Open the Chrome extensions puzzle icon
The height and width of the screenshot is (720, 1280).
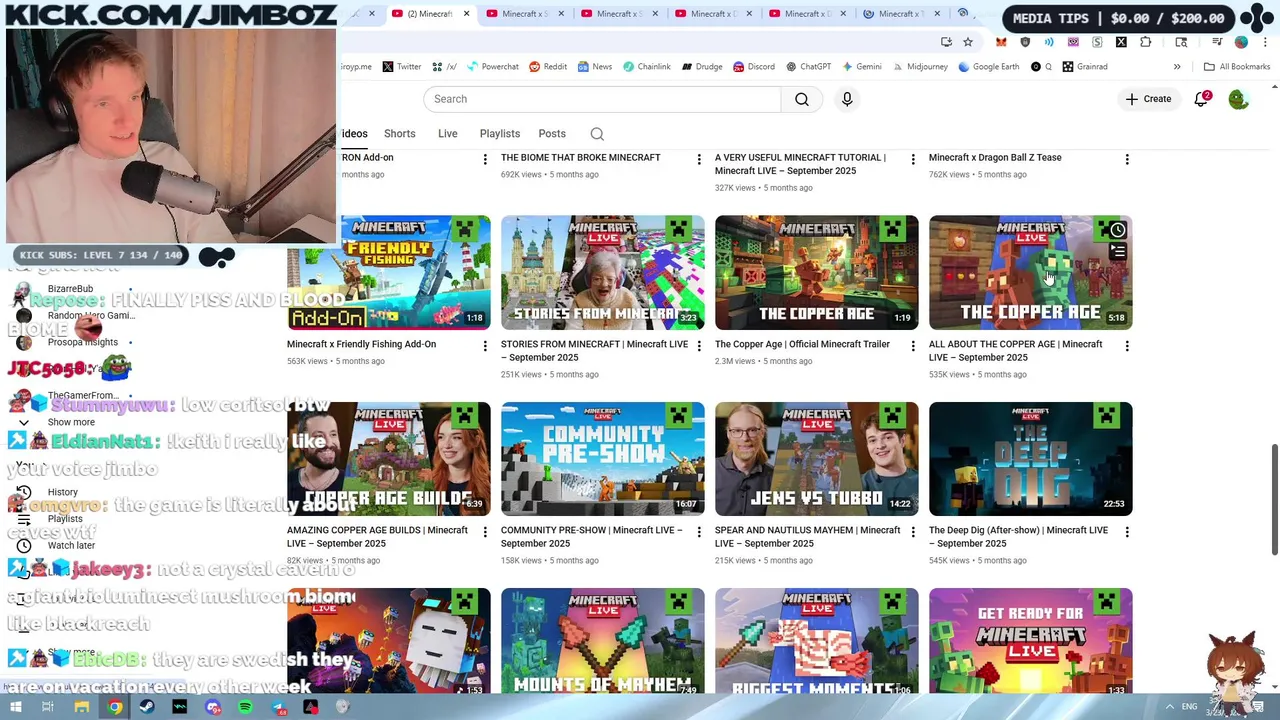pos(1145,42)
